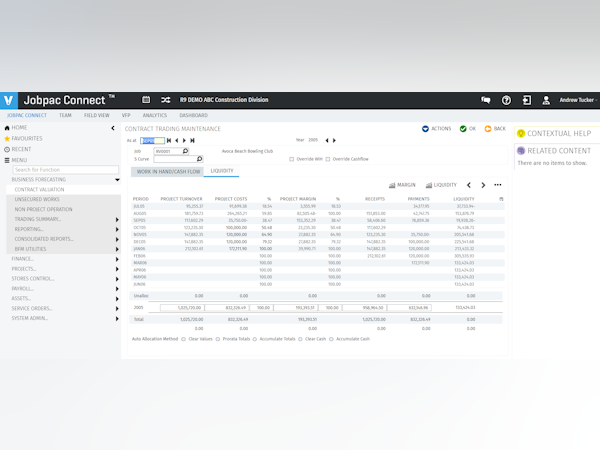Click the Search for Function field
This screenshot has height=450, width=600.
tap(66, 170)
